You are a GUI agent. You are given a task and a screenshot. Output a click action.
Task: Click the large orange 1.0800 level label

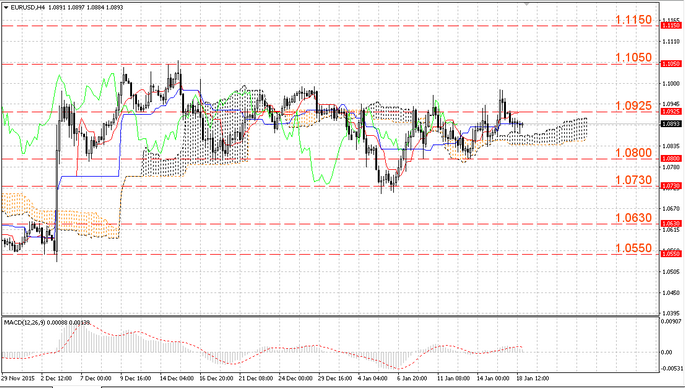[x=633, y=153]
